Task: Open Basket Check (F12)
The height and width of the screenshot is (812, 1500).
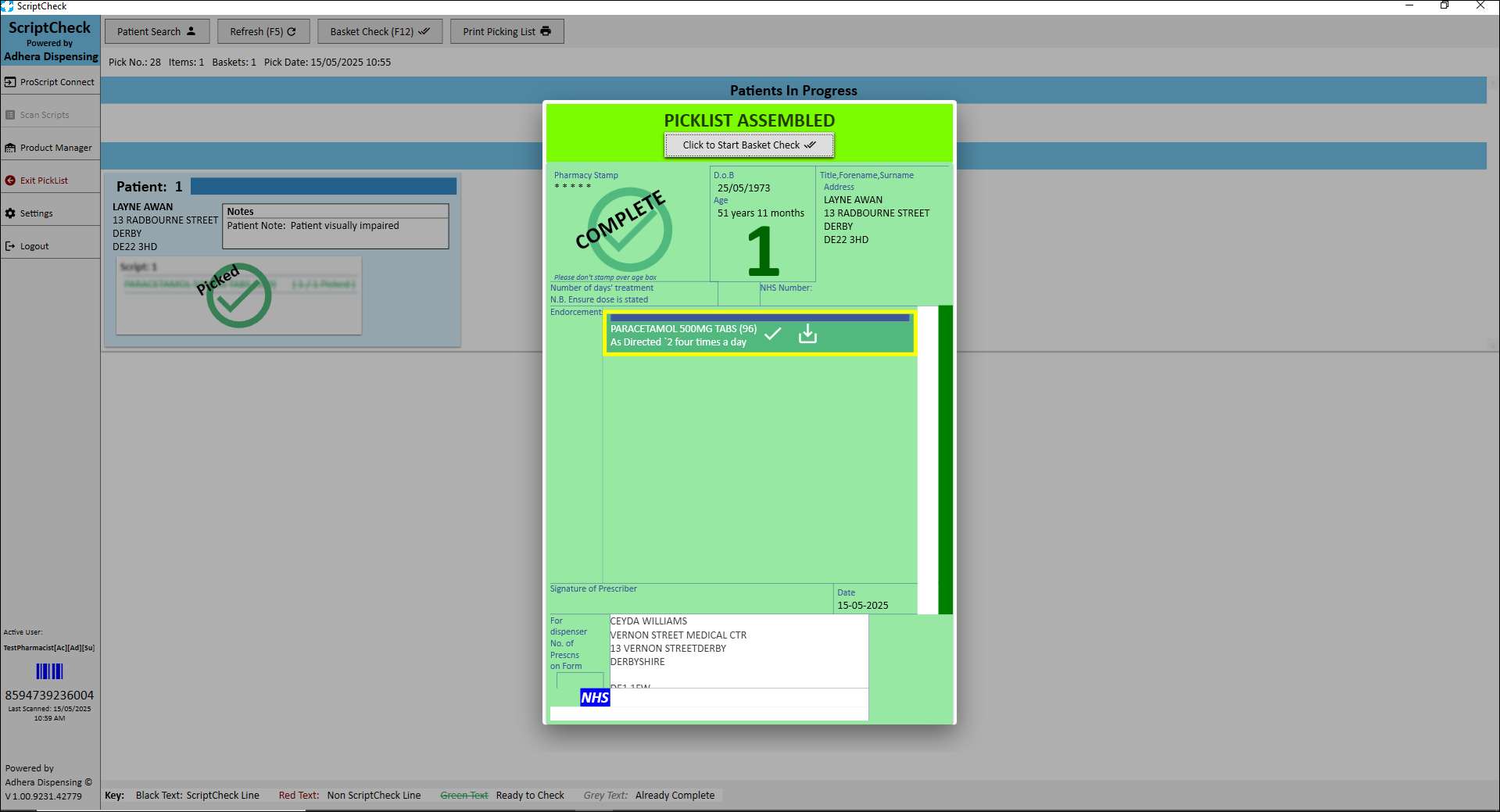Action: tap(380, 31)
